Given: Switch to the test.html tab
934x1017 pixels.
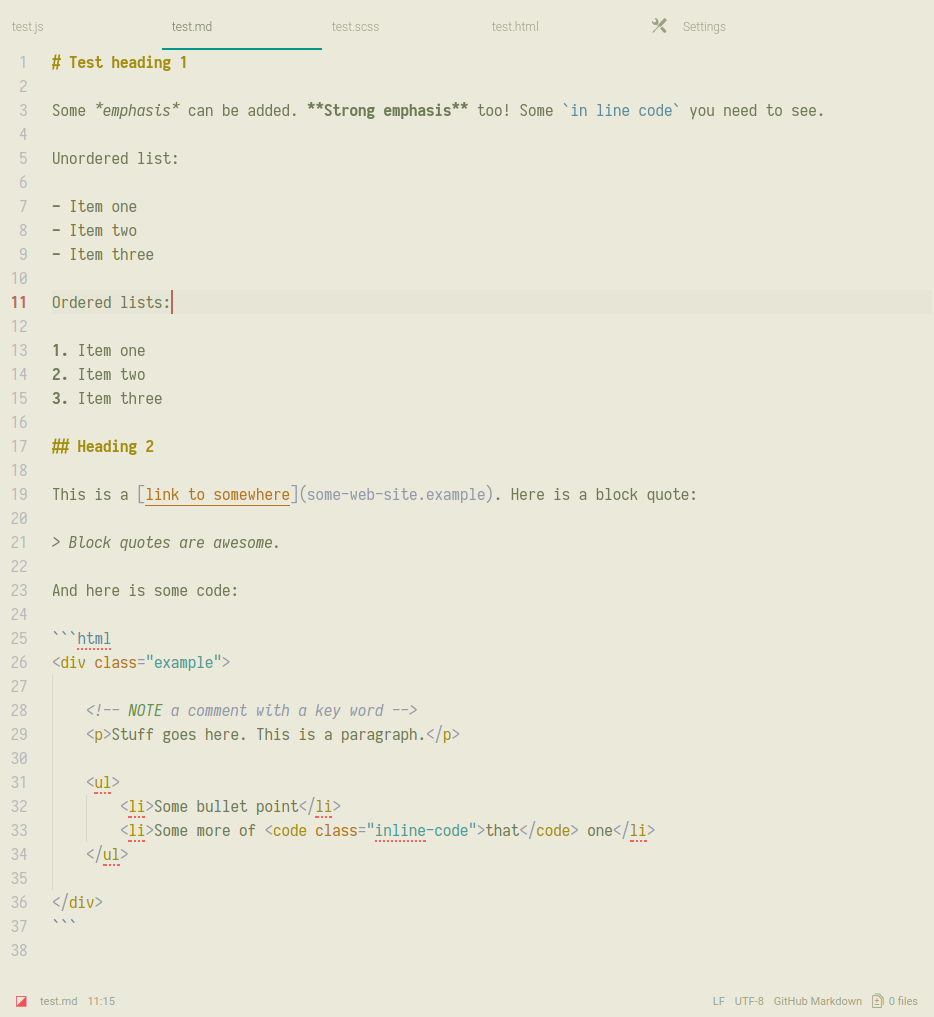Looking at the screenshot, I should click(515, 27).
